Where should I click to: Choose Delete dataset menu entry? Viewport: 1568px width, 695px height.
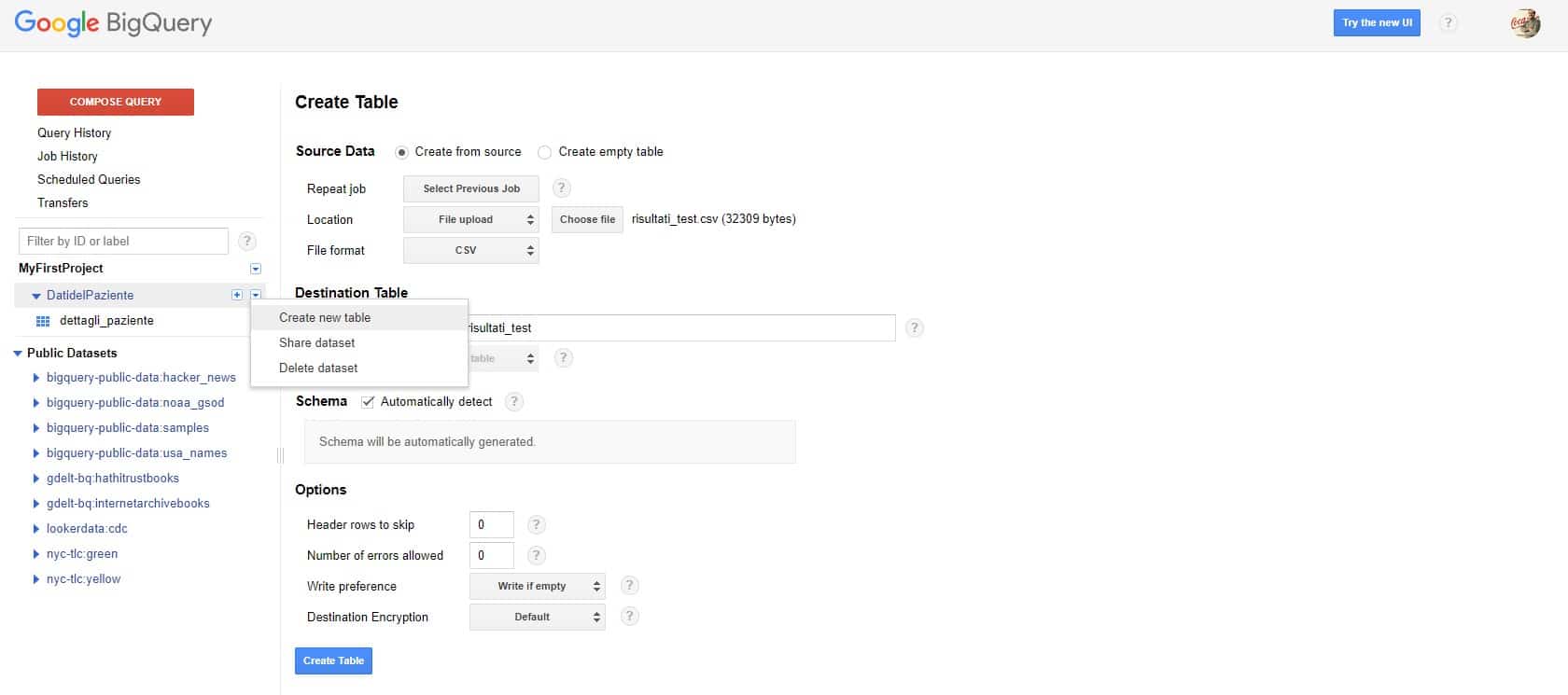(x=359, y=368)
